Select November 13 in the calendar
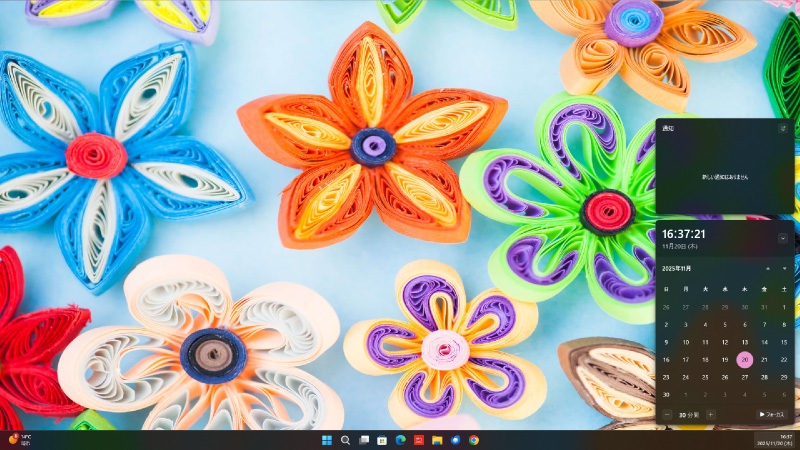 pyautogui.click(x=745, y=342)
